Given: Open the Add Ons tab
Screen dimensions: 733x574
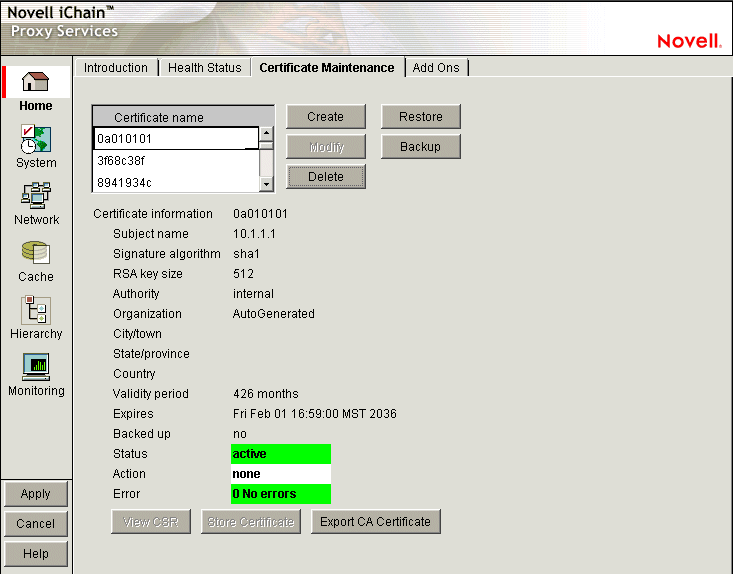Looking at the screenshot, I should pos(436,68).
